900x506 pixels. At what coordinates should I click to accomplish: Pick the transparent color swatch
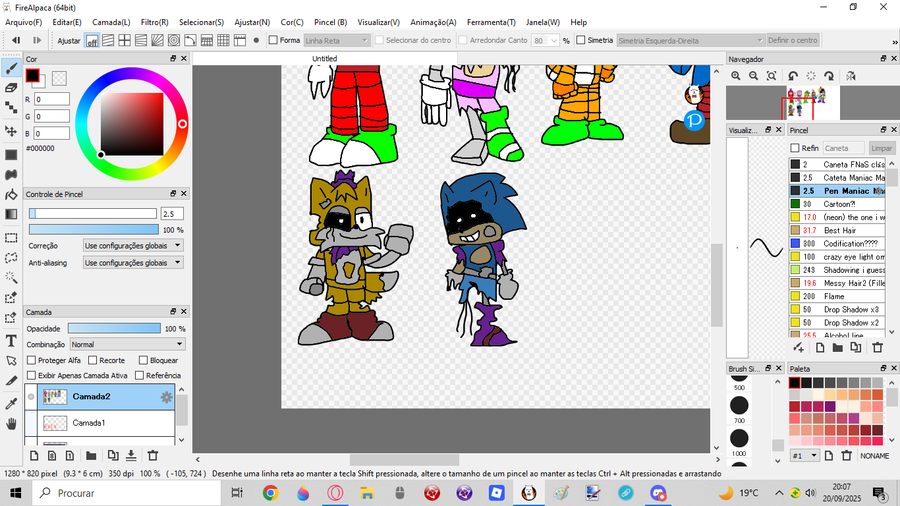point(59,78)
